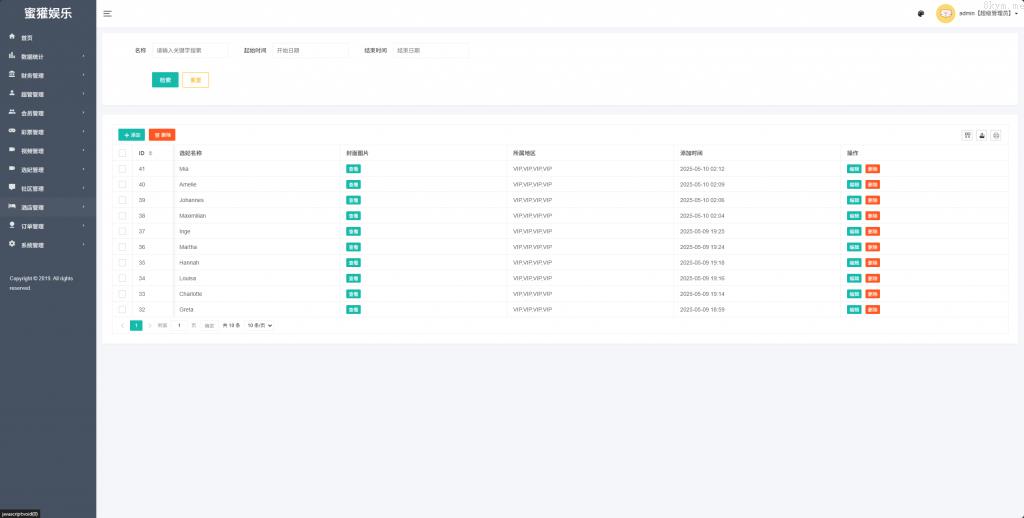Click the export table icon
Viewport: 1024px width, 518px height.
(x=981, y=135)
